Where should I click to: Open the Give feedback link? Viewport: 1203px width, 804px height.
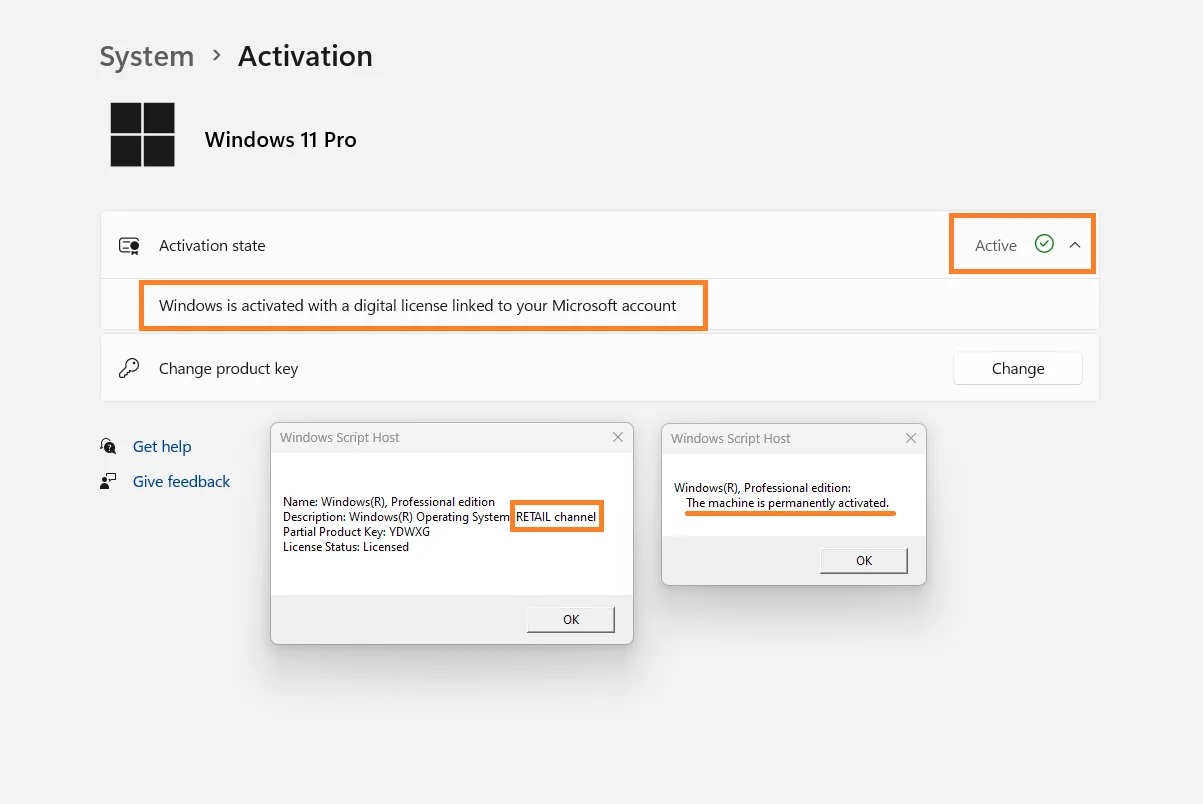pos(181,482)
